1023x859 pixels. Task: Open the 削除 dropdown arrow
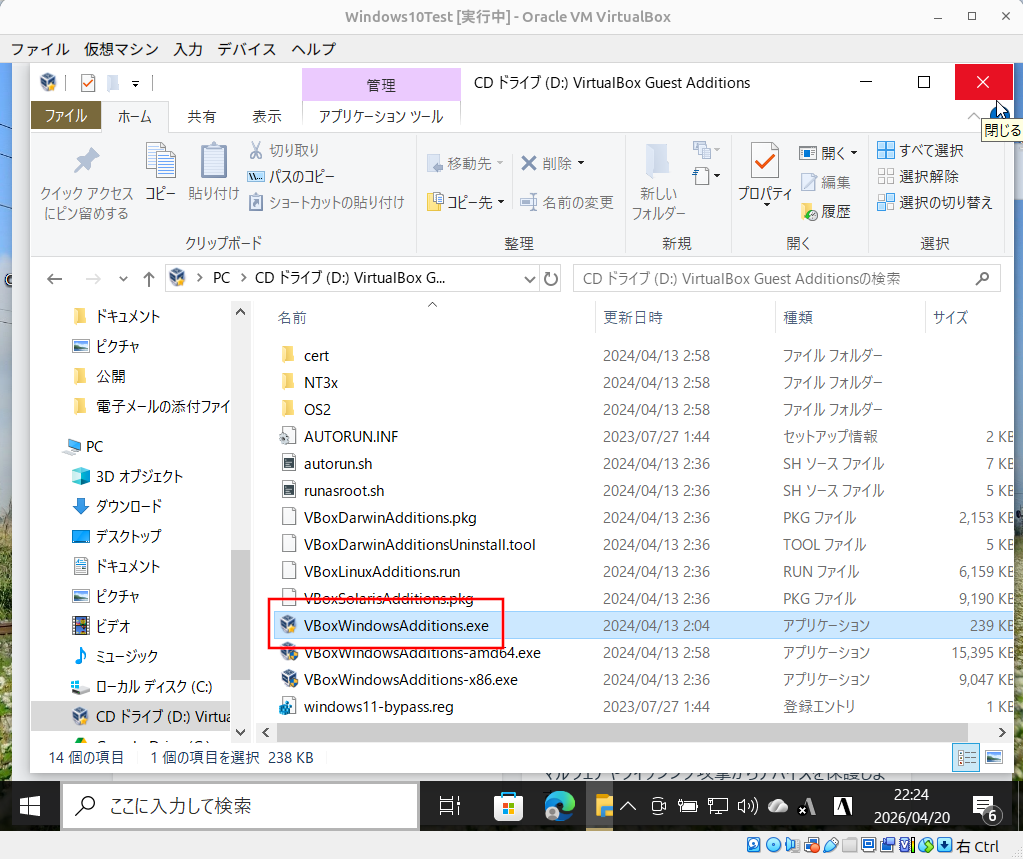[x=581, y=163]
